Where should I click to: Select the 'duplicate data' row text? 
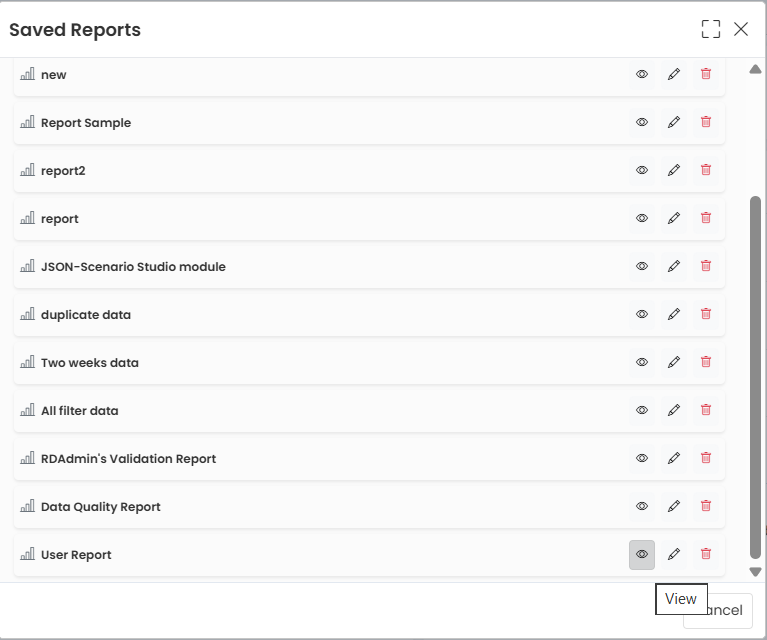(x=86, y=315)
